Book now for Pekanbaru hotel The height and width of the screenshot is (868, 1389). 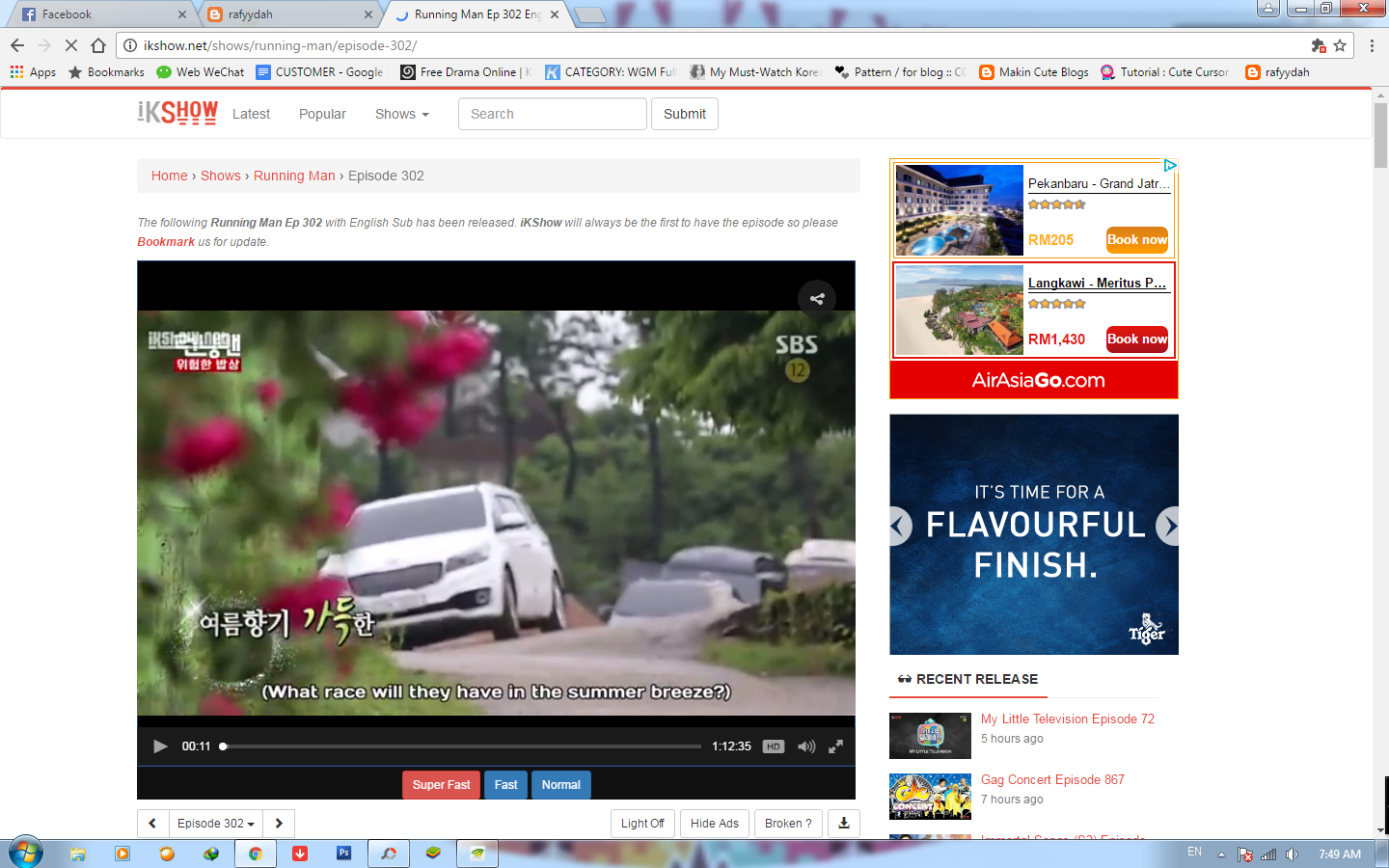tap(1137, 240)
